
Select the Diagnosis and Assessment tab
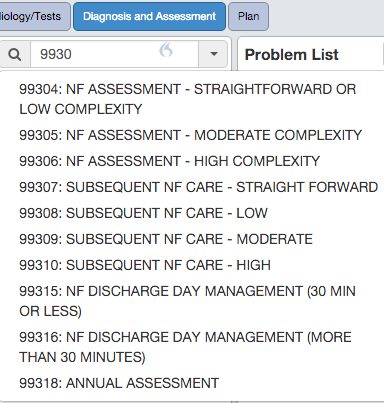149,16
